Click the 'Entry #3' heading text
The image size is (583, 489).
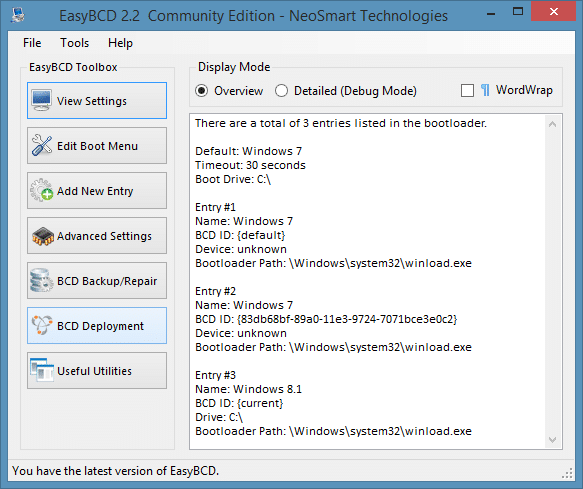tap(215, 375)
